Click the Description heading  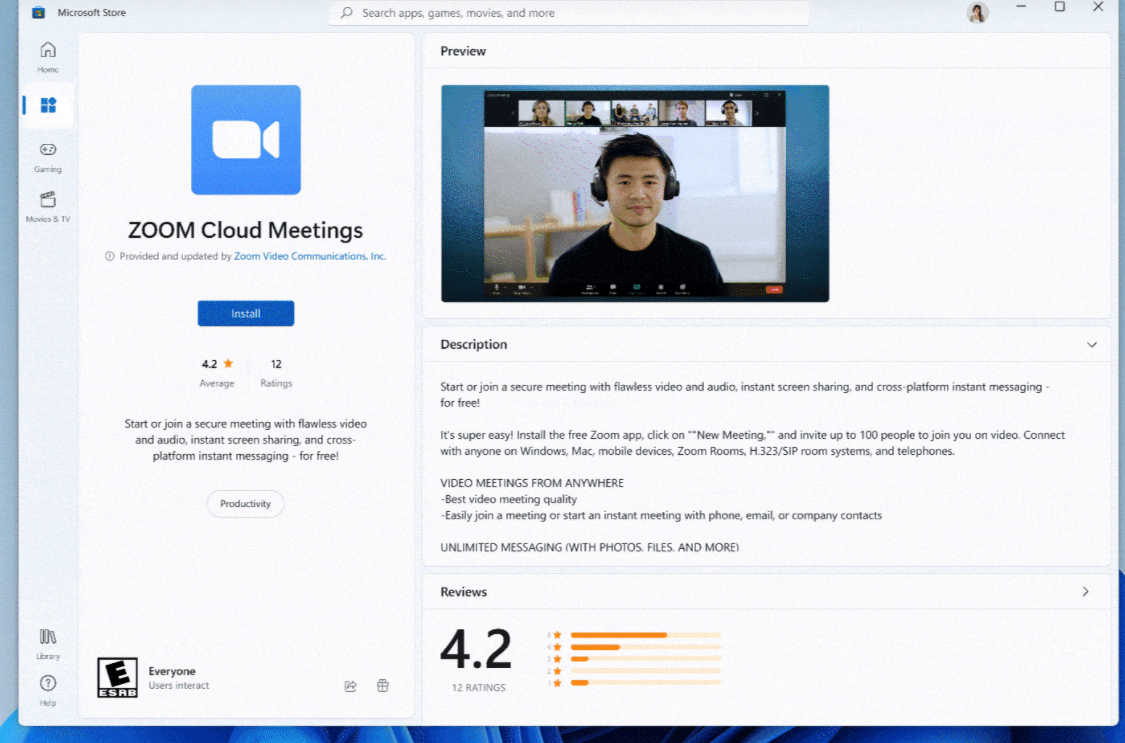[474, 344]
